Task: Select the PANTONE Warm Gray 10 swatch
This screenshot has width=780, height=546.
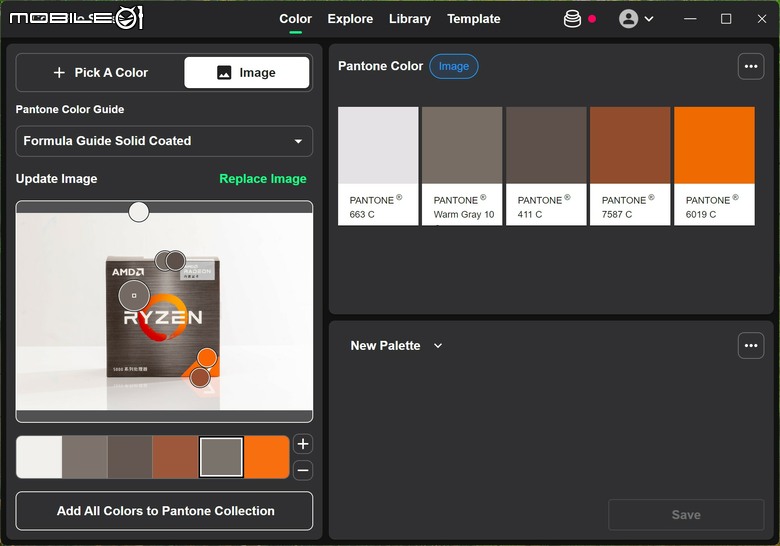Action: click(x=462, y=166)
